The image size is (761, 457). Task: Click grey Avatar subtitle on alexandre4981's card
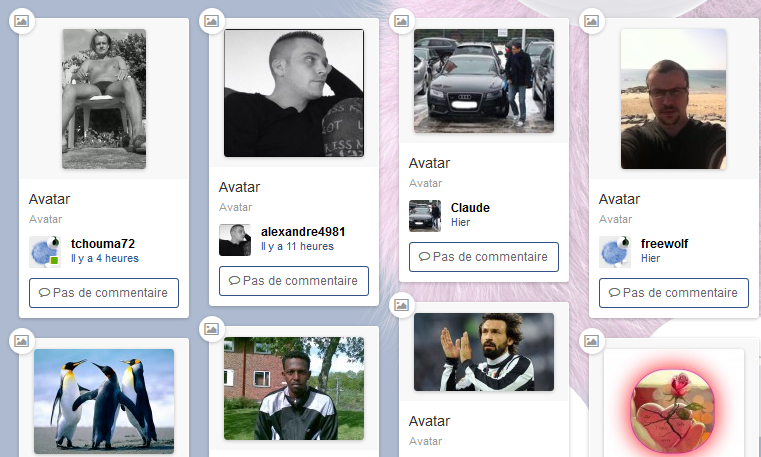[x=235, y=208]
